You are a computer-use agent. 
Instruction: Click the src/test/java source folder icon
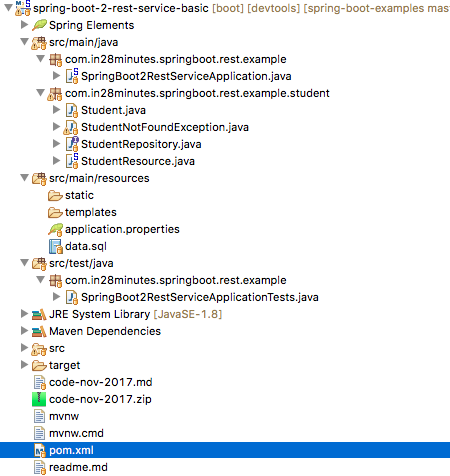tap(39, 264)
